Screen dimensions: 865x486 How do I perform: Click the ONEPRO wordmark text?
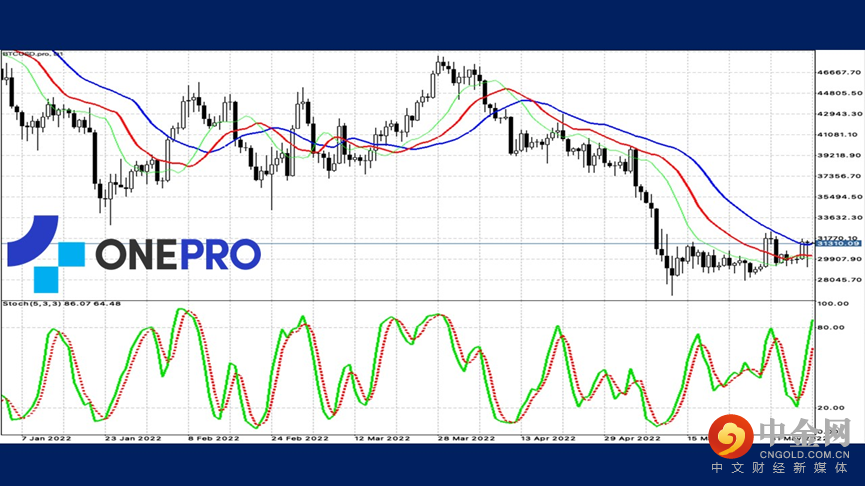pos(178,255)
